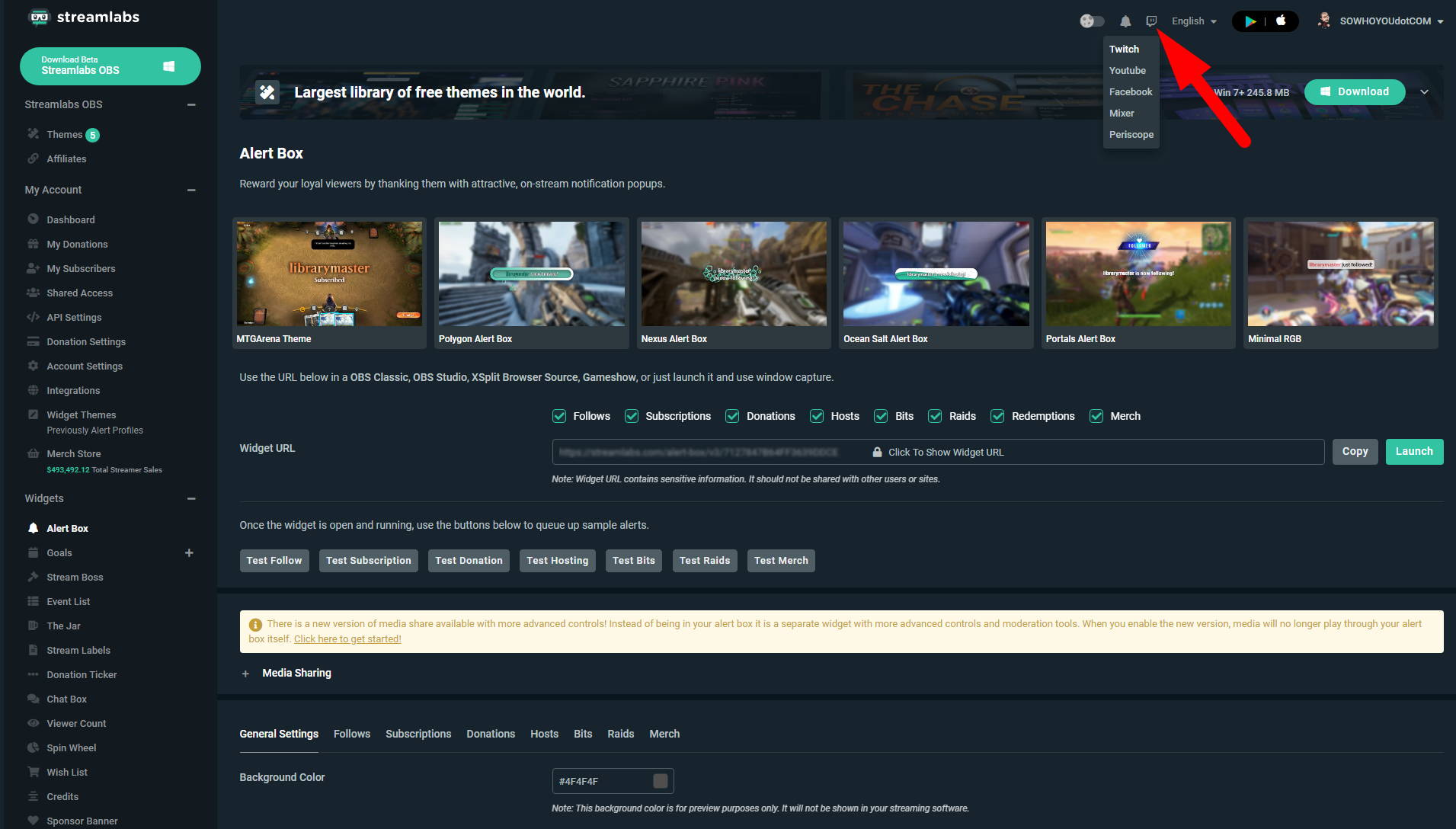Send a Test Donation alert
The height and width of the screenshot is (829, 1456).
(469, 561)
